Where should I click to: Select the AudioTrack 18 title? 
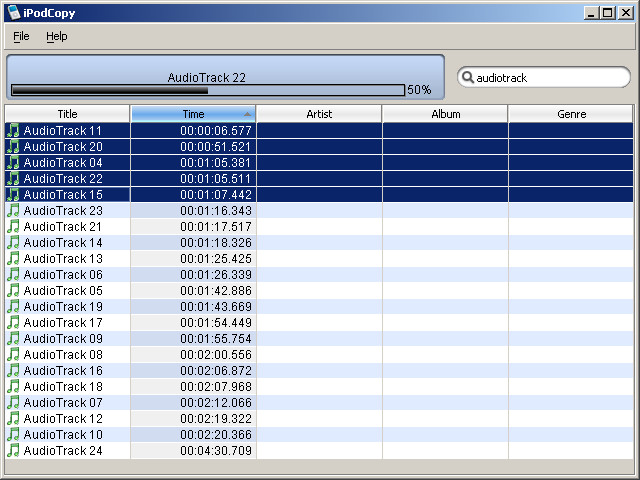[63, 387]
